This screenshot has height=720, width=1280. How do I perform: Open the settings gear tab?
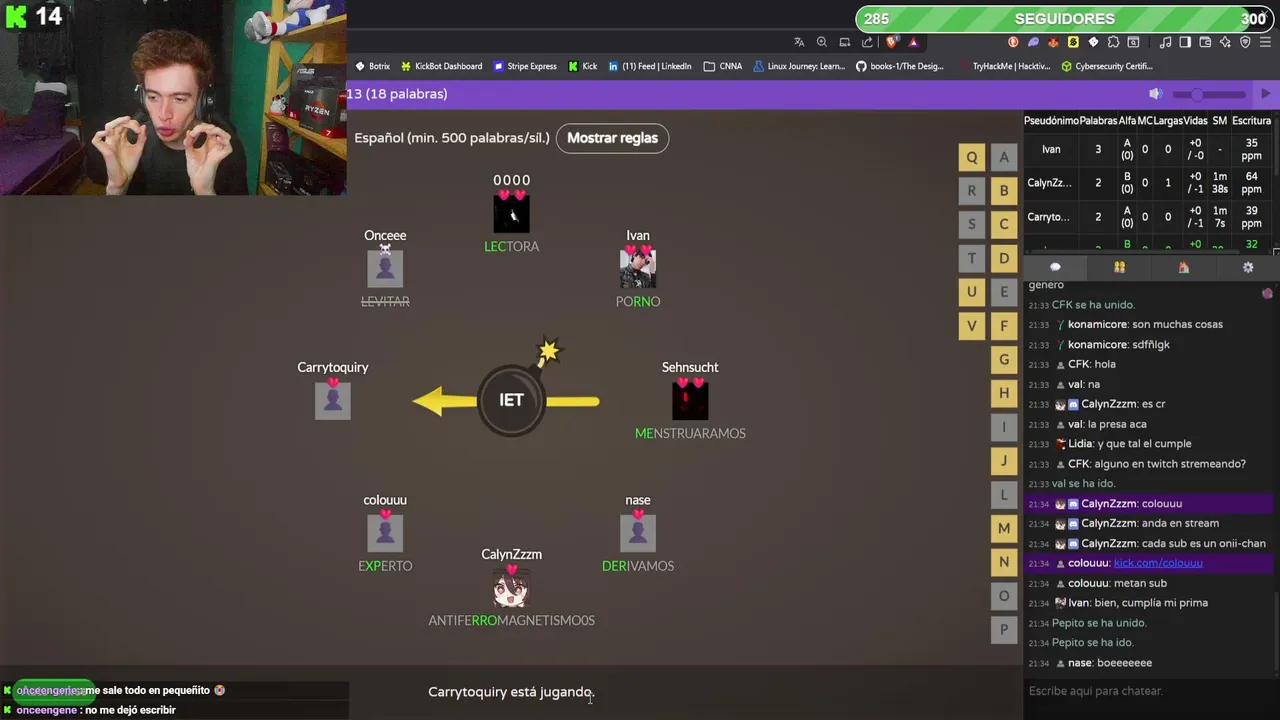click(x=1248, y=267)
